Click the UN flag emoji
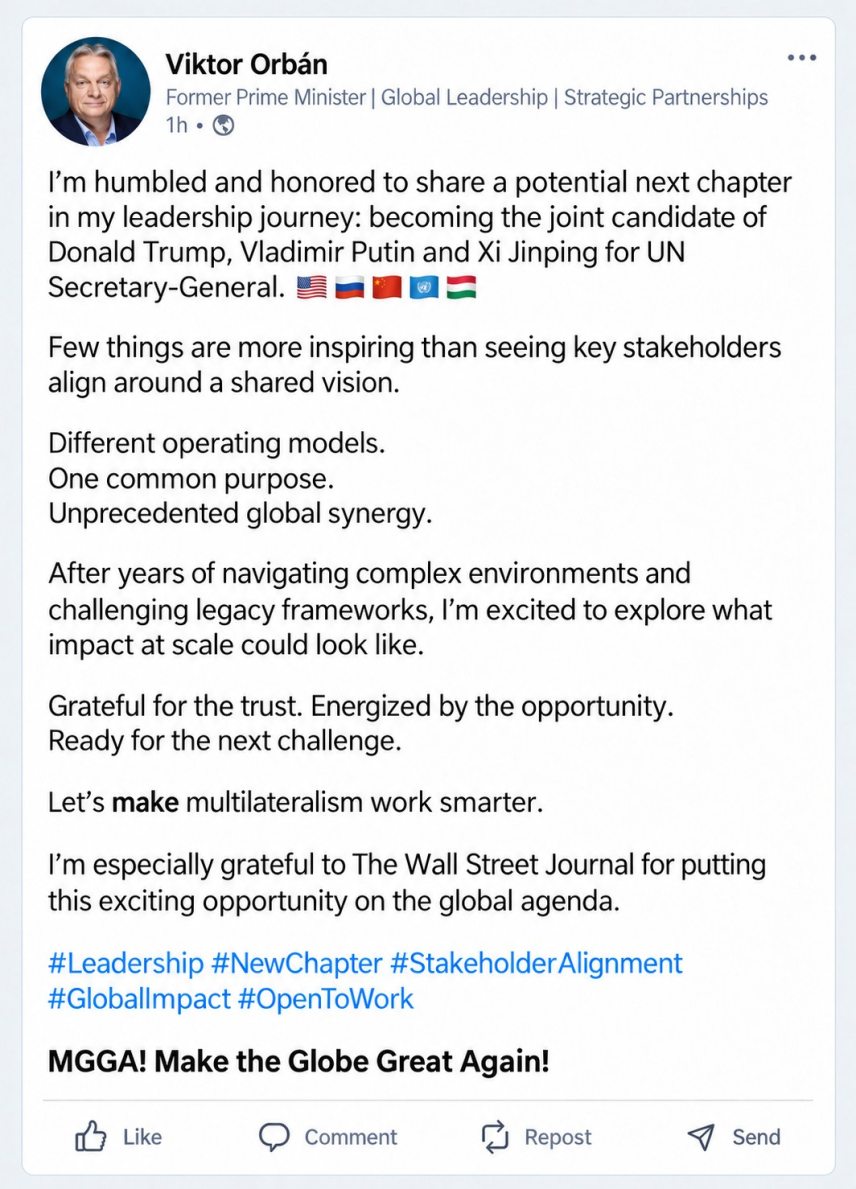This screenshot has height=1189, width=856. [424, 287]
